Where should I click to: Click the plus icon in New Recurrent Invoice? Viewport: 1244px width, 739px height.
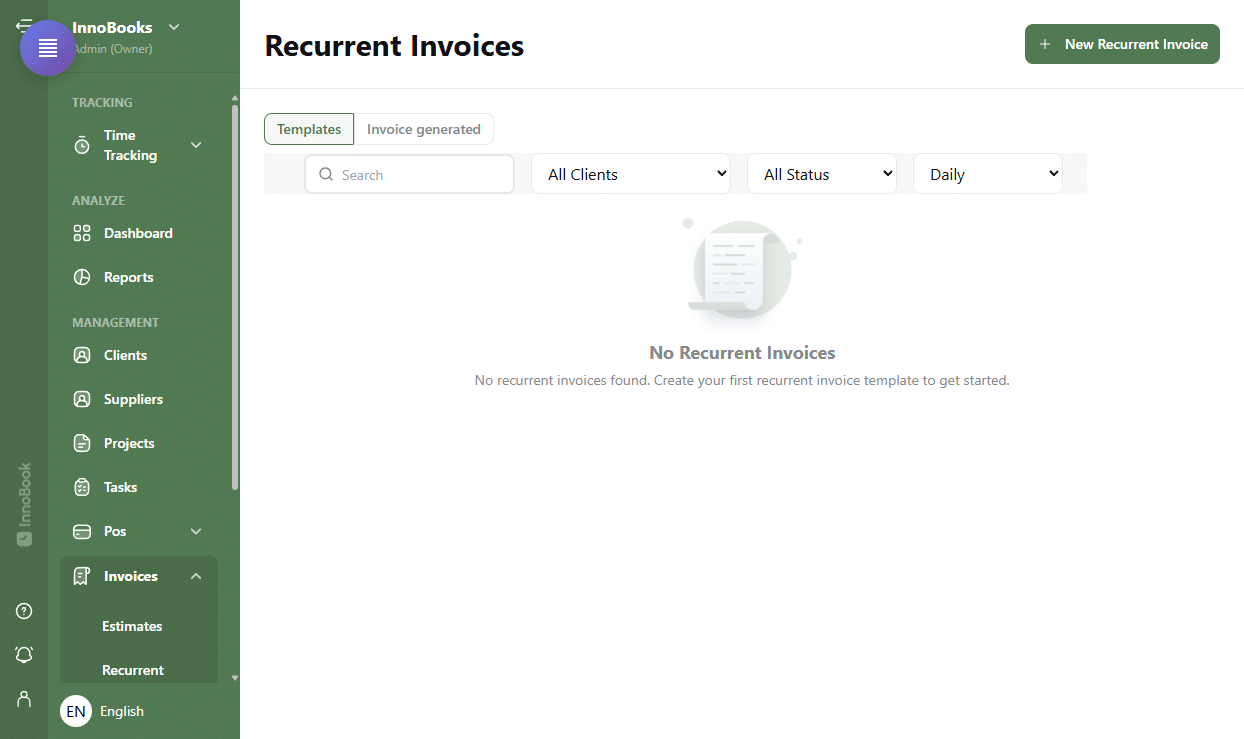pyautogui.click(x=1045, y=44)
